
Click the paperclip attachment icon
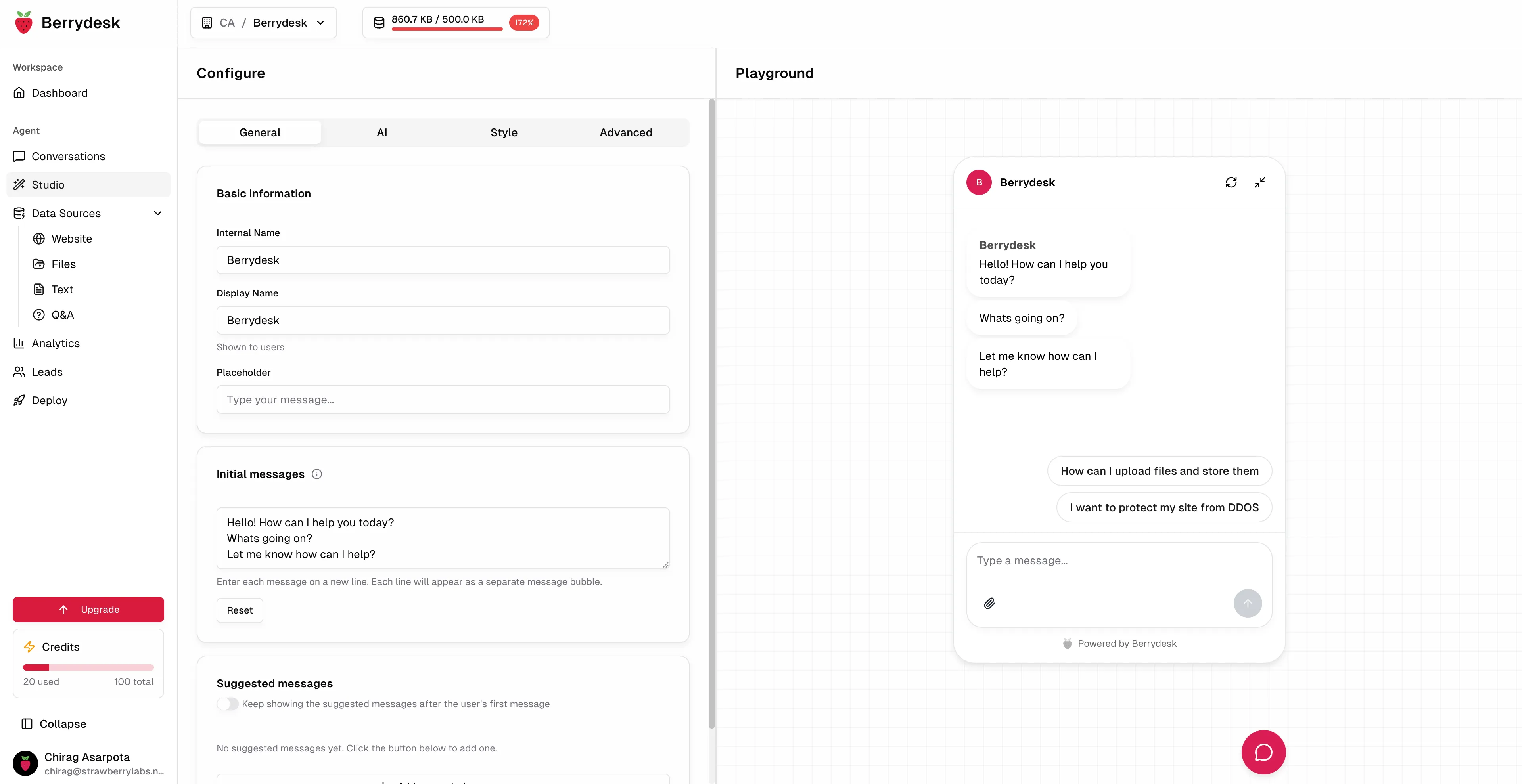[x=989, y=603]
